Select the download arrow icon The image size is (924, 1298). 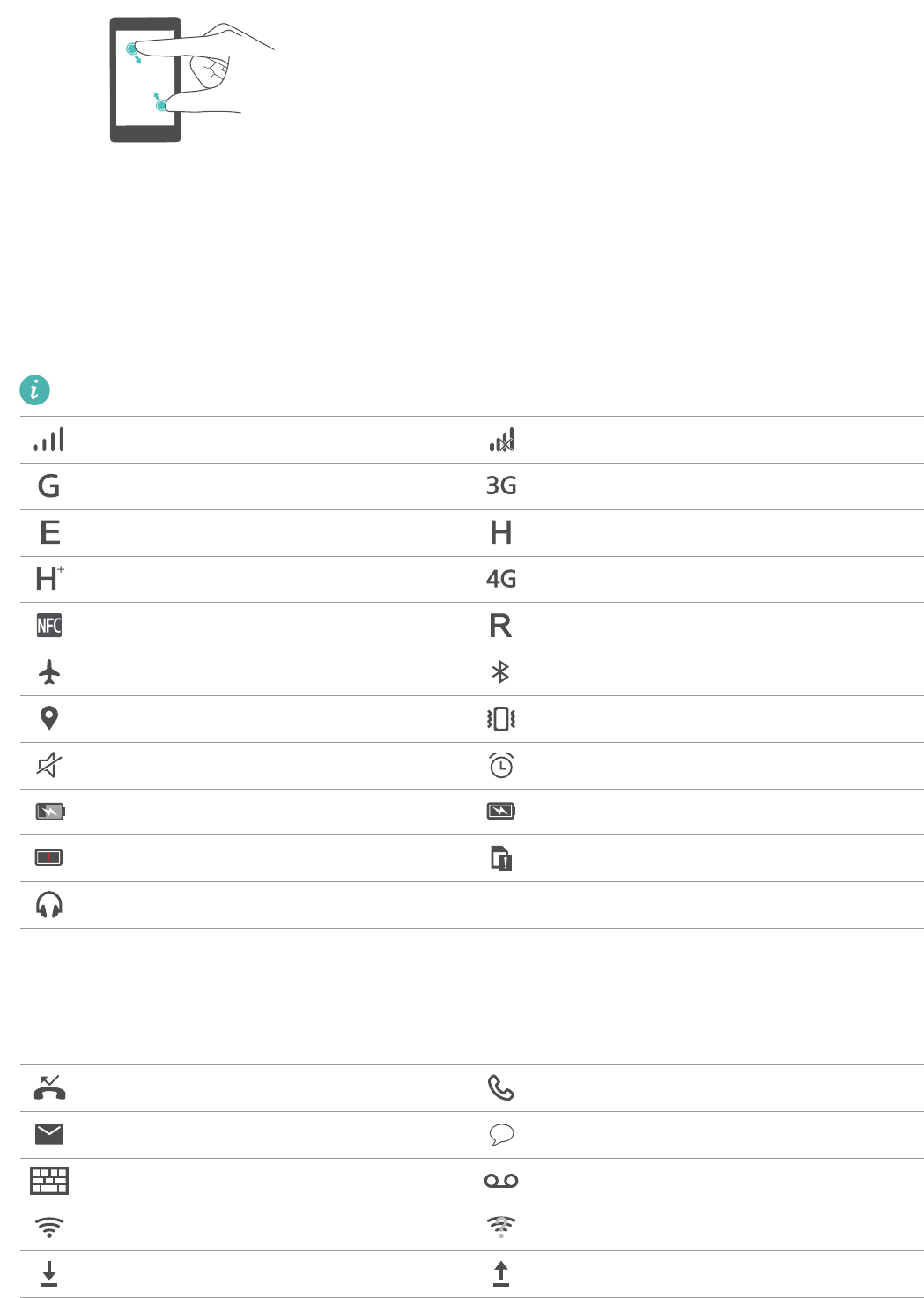pyautogui.click(x=49, y=1273)
